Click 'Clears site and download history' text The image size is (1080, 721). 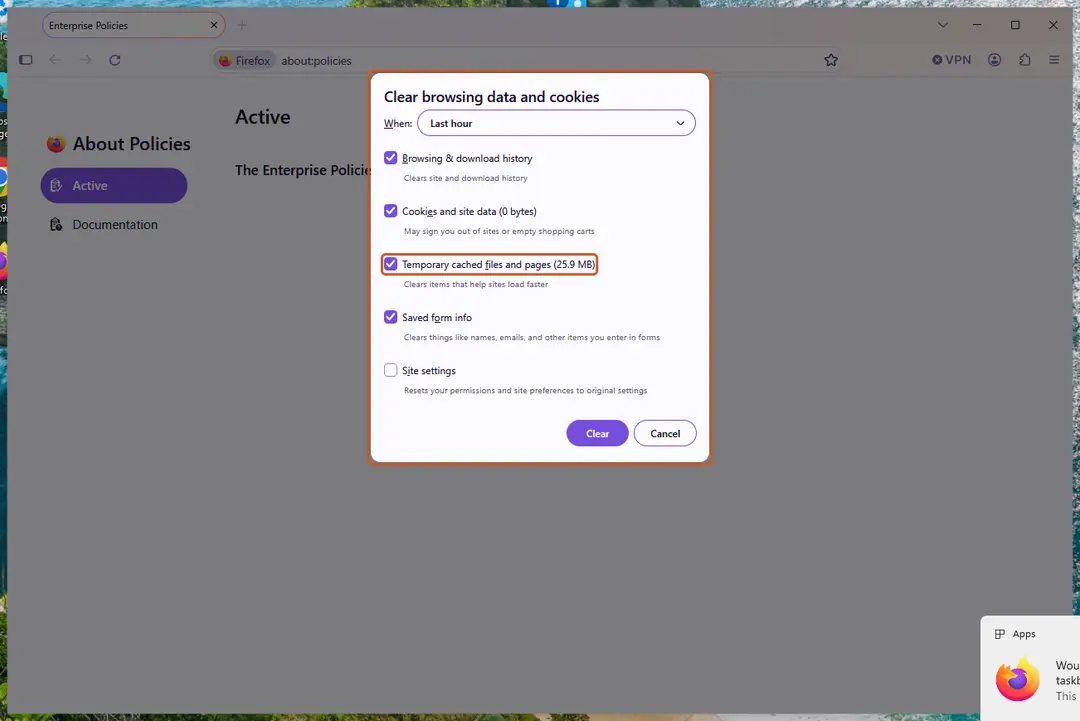point(466,178)
